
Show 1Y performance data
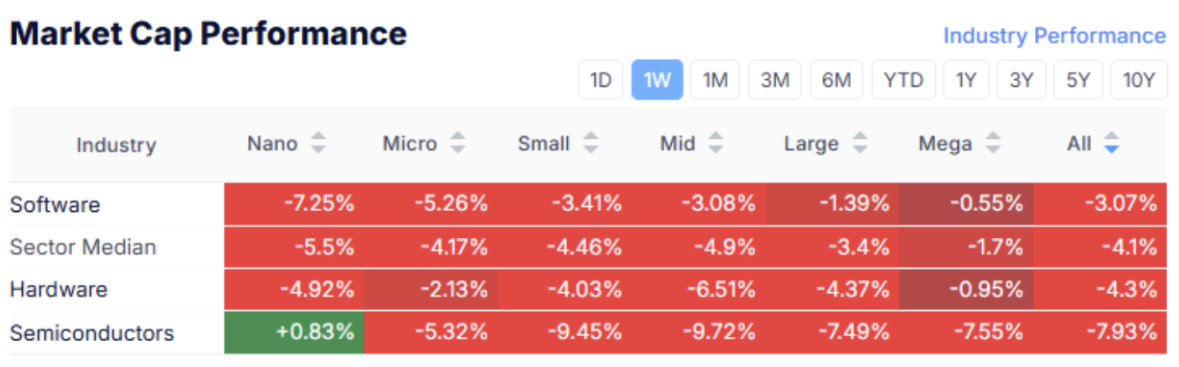click(966, 80)
